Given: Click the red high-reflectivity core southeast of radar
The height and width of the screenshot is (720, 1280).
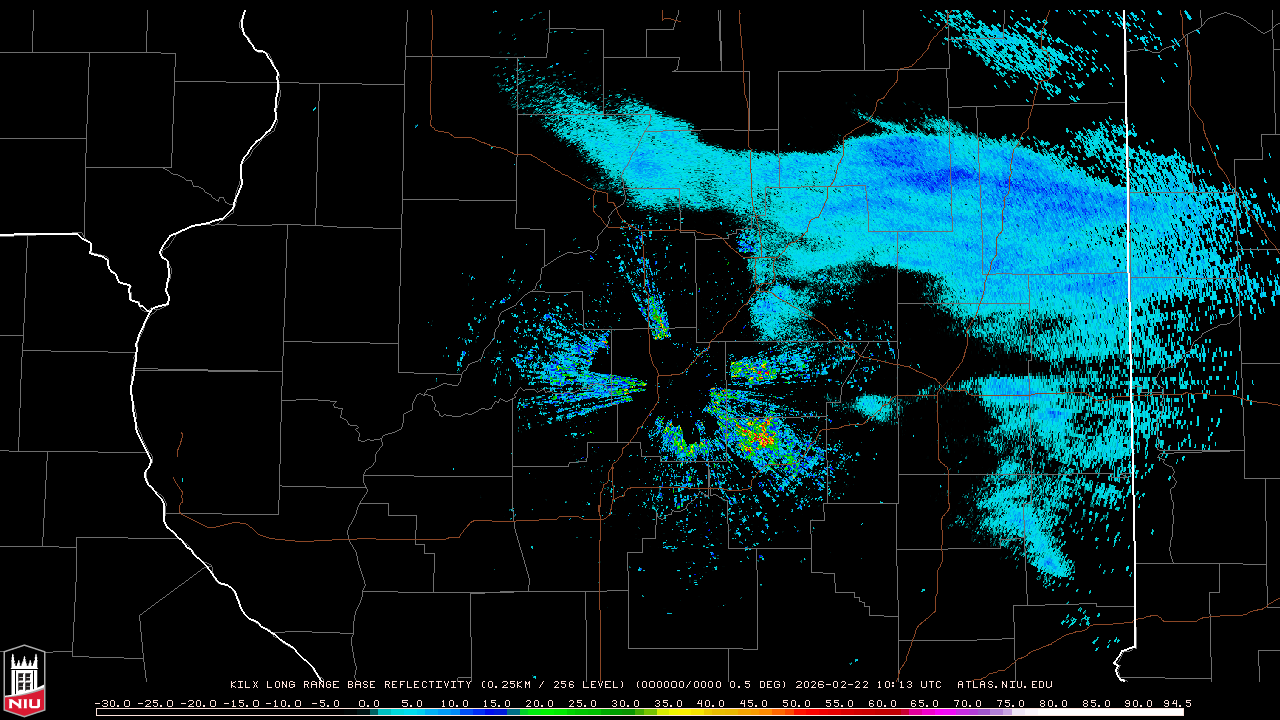Looking at the screenshot, I should tap(763, 437).
